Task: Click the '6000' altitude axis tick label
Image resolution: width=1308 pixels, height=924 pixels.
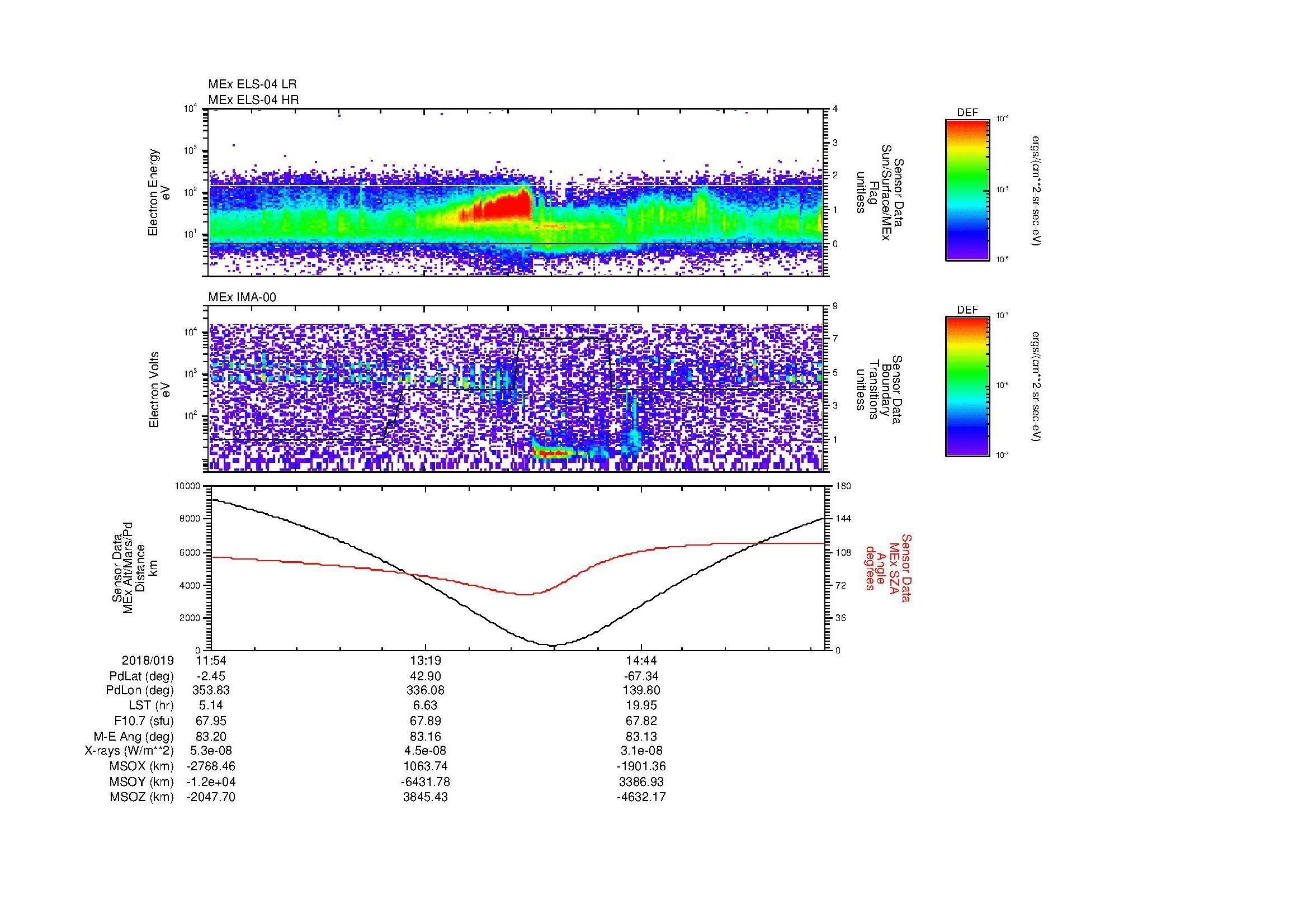Action: (190, 552)
